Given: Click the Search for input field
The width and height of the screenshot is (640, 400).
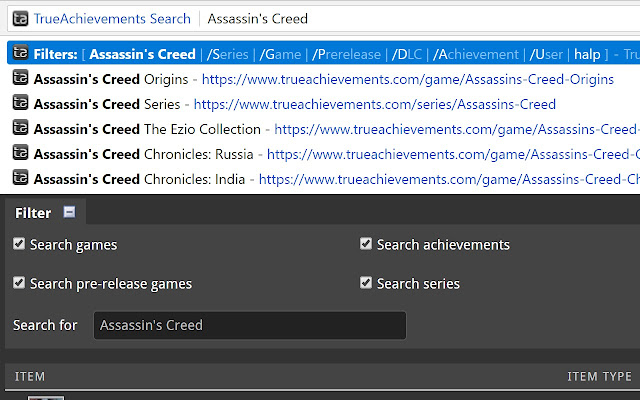Looking at the screenshot, I should click(x=250, y=325).
